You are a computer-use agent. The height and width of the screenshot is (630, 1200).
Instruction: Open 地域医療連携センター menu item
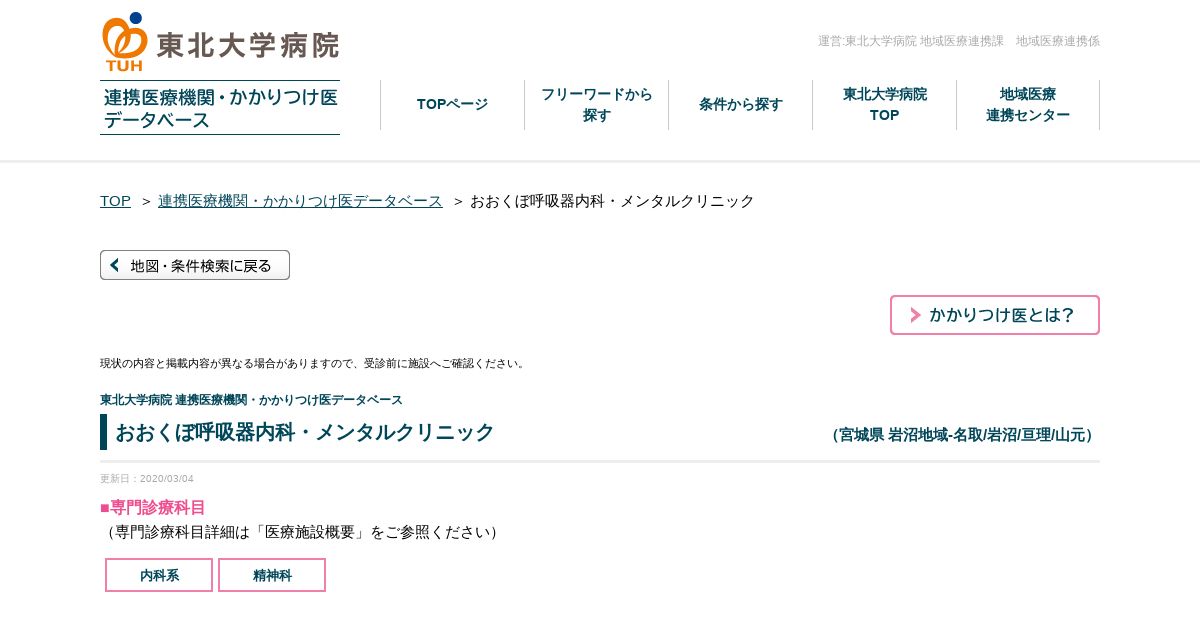pos(1028,104)
